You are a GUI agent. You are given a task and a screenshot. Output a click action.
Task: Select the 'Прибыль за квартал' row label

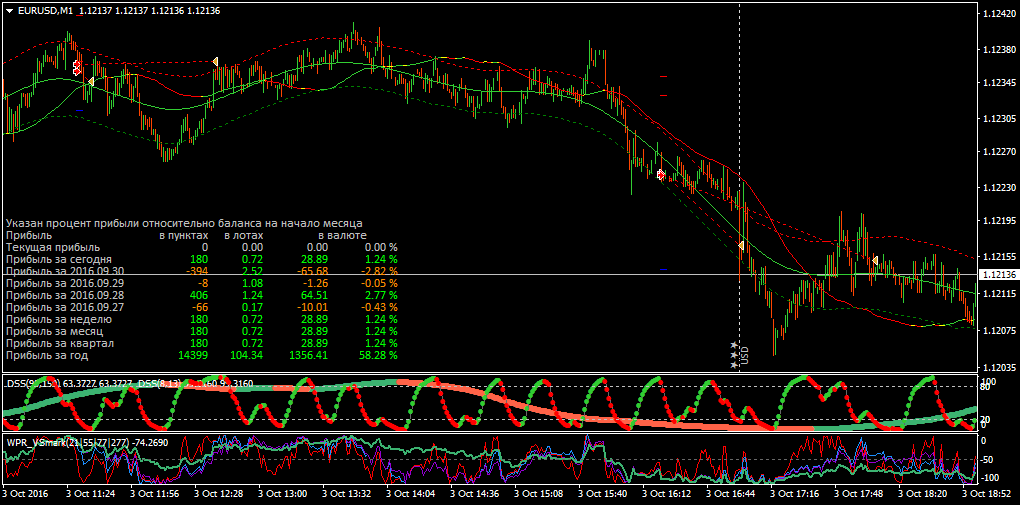[x=60, y=343]
